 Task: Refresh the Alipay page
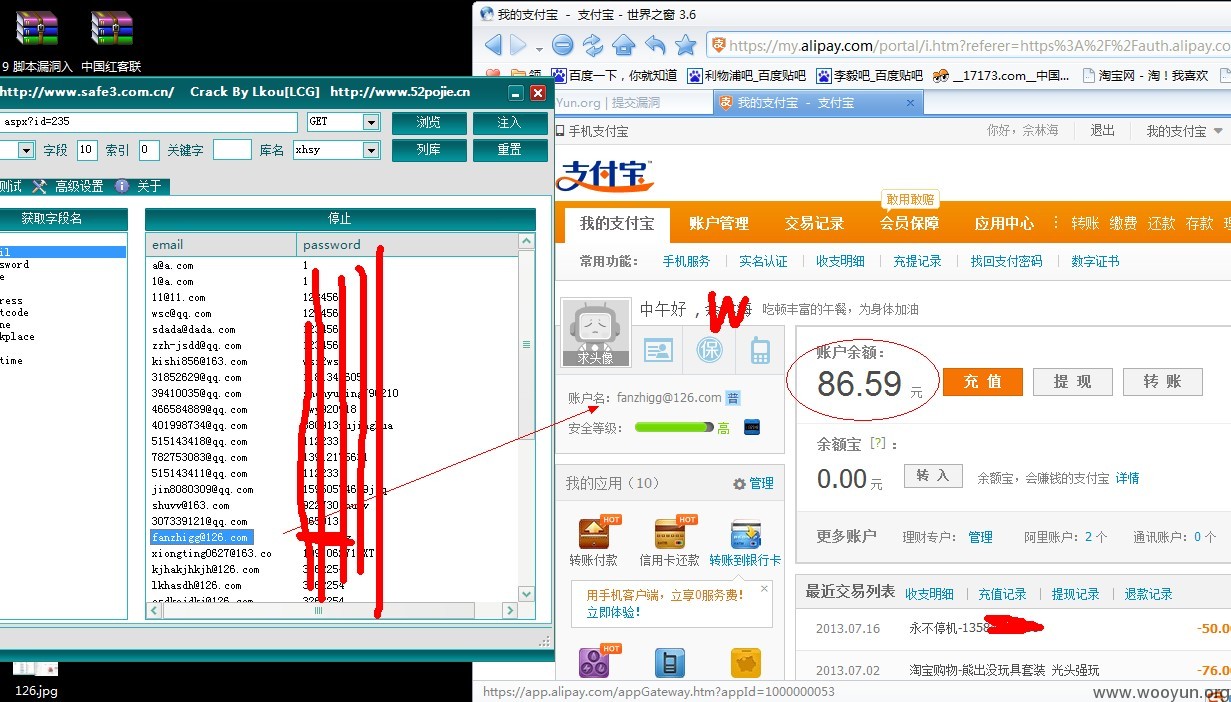click(593, 45)
